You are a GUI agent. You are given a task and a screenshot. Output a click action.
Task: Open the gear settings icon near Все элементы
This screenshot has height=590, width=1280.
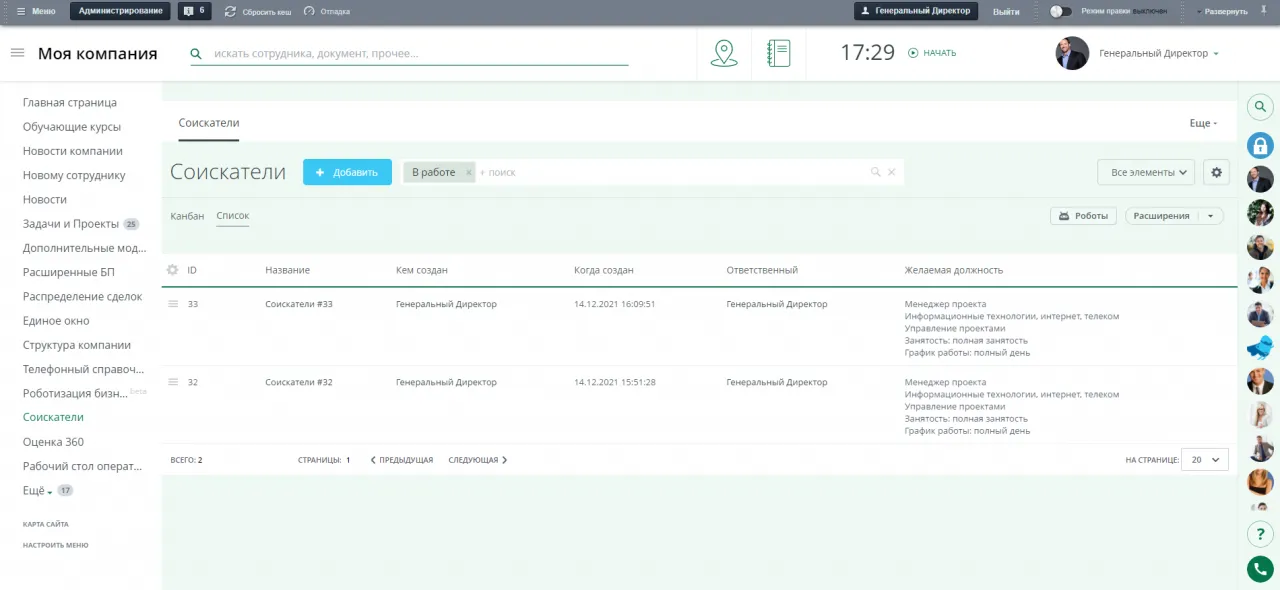point(1216,172)
